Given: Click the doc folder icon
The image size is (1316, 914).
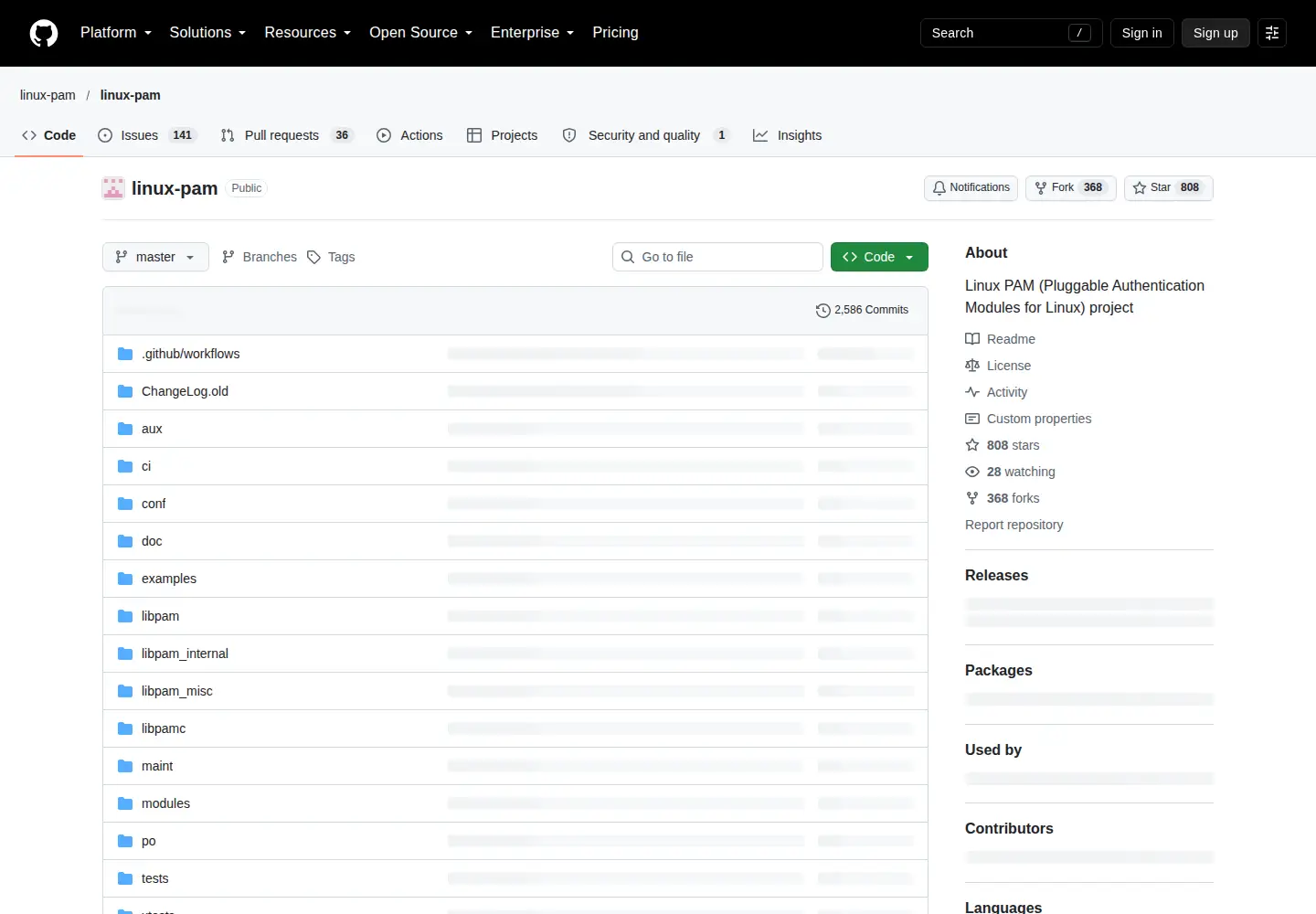Looking at the screenshot, I should click(x=125, y=541).
